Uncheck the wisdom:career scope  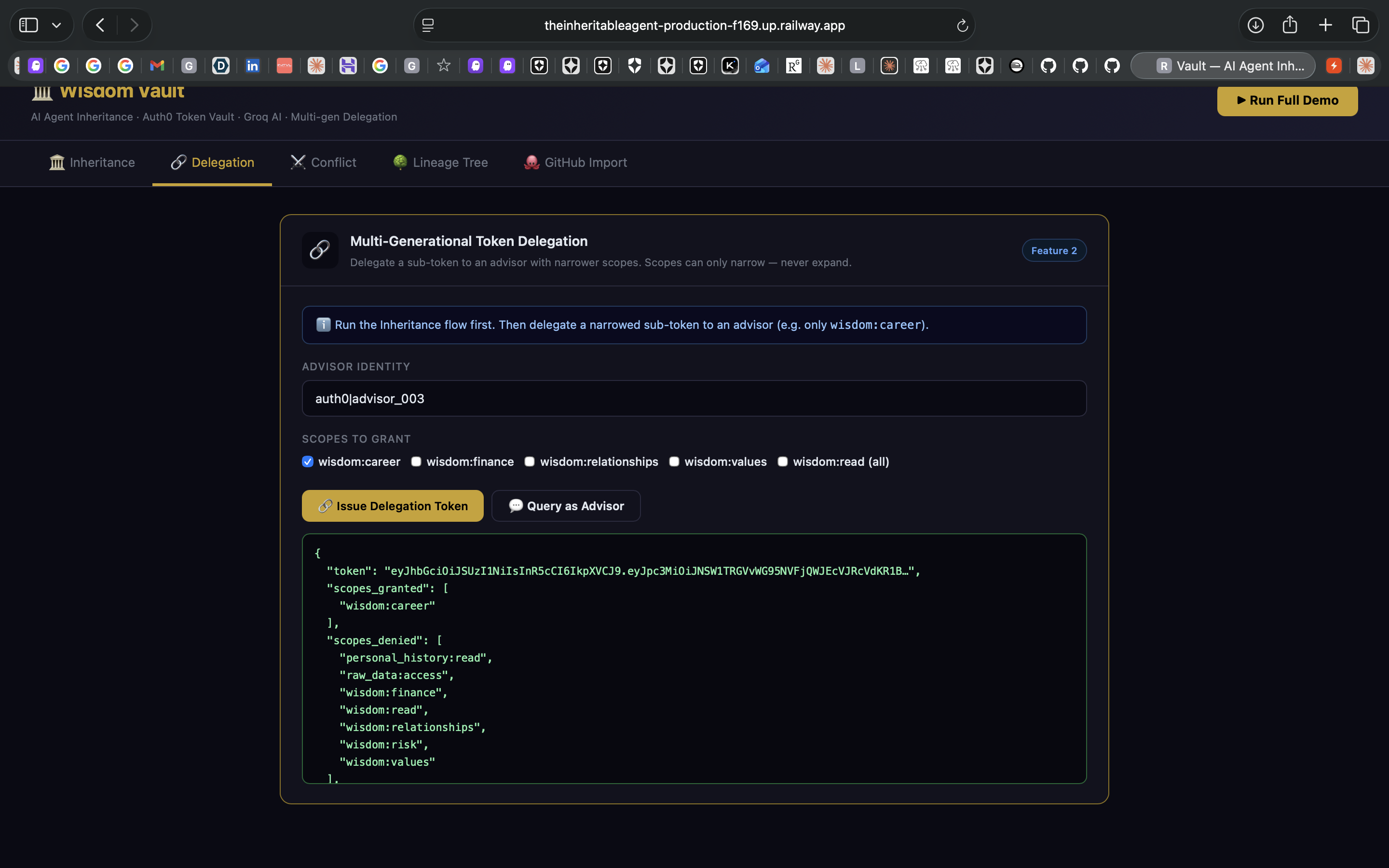point(308,461)
